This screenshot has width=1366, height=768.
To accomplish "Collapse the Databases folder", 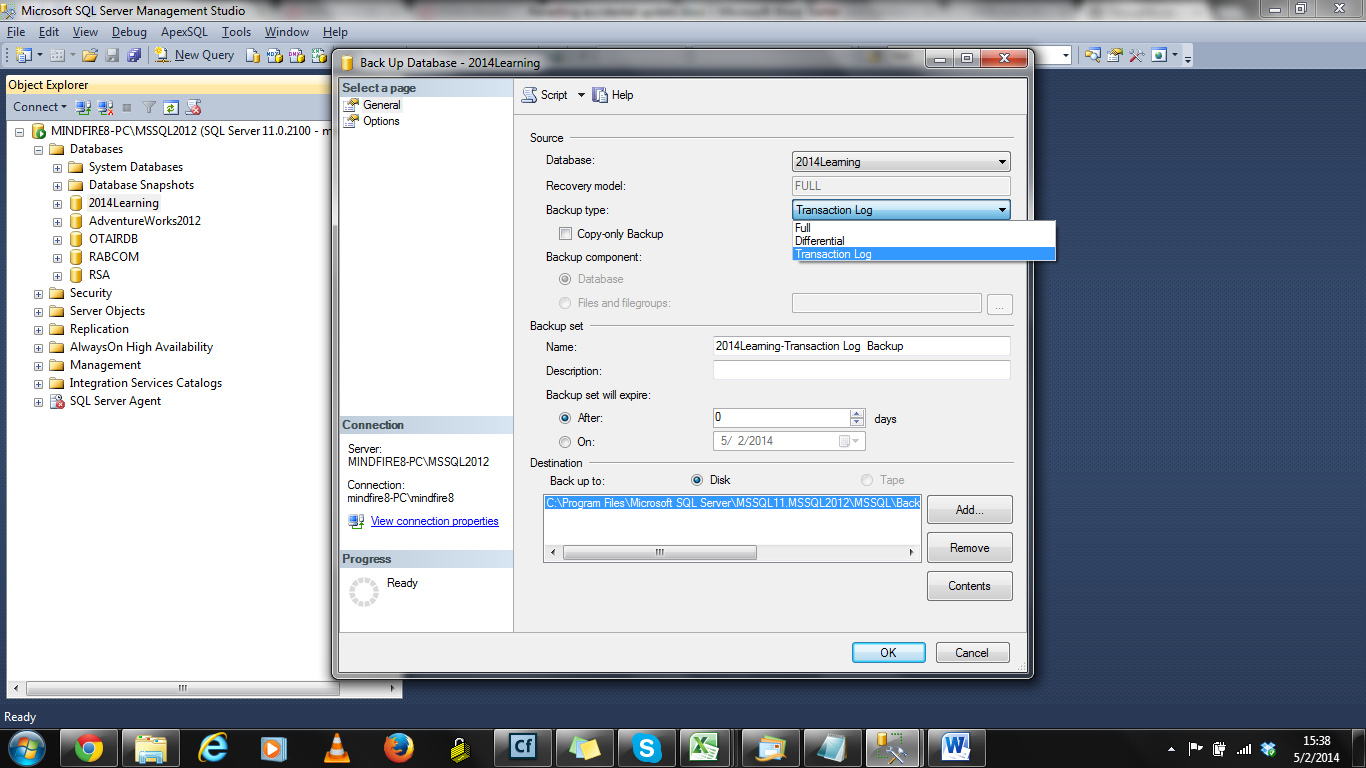I will tap(39, 149).
